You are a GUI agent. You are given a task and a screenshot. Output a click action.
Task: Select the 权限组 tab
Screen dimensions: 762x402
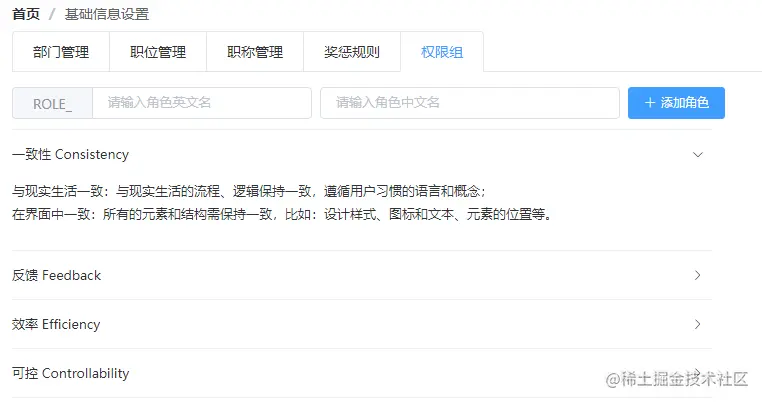pos(442,52)
